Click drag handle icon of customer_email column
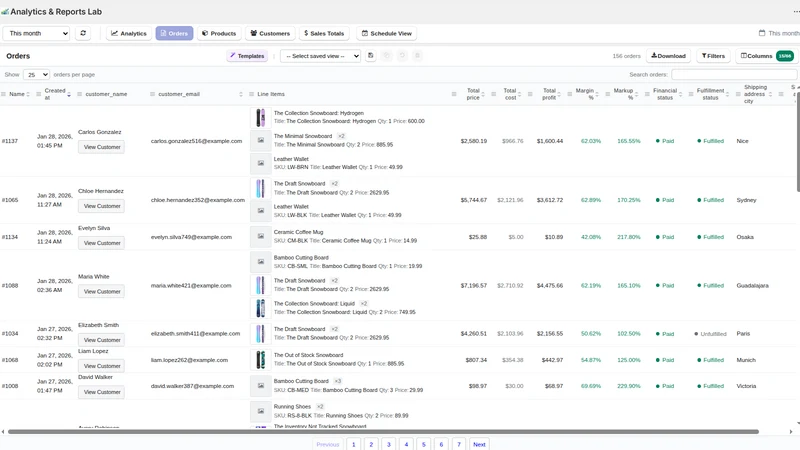 [x=153, y=94]
